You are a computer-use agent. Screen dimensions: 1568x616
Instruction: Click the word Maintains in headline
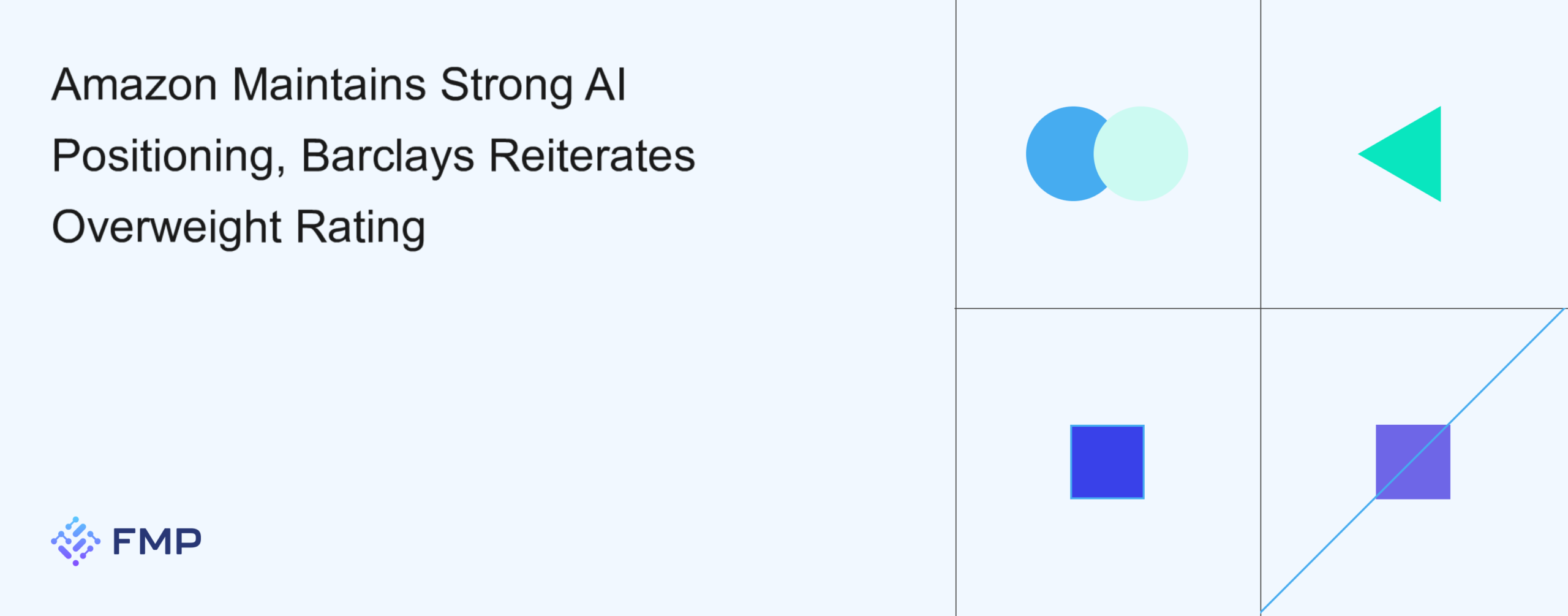point(329,85)
